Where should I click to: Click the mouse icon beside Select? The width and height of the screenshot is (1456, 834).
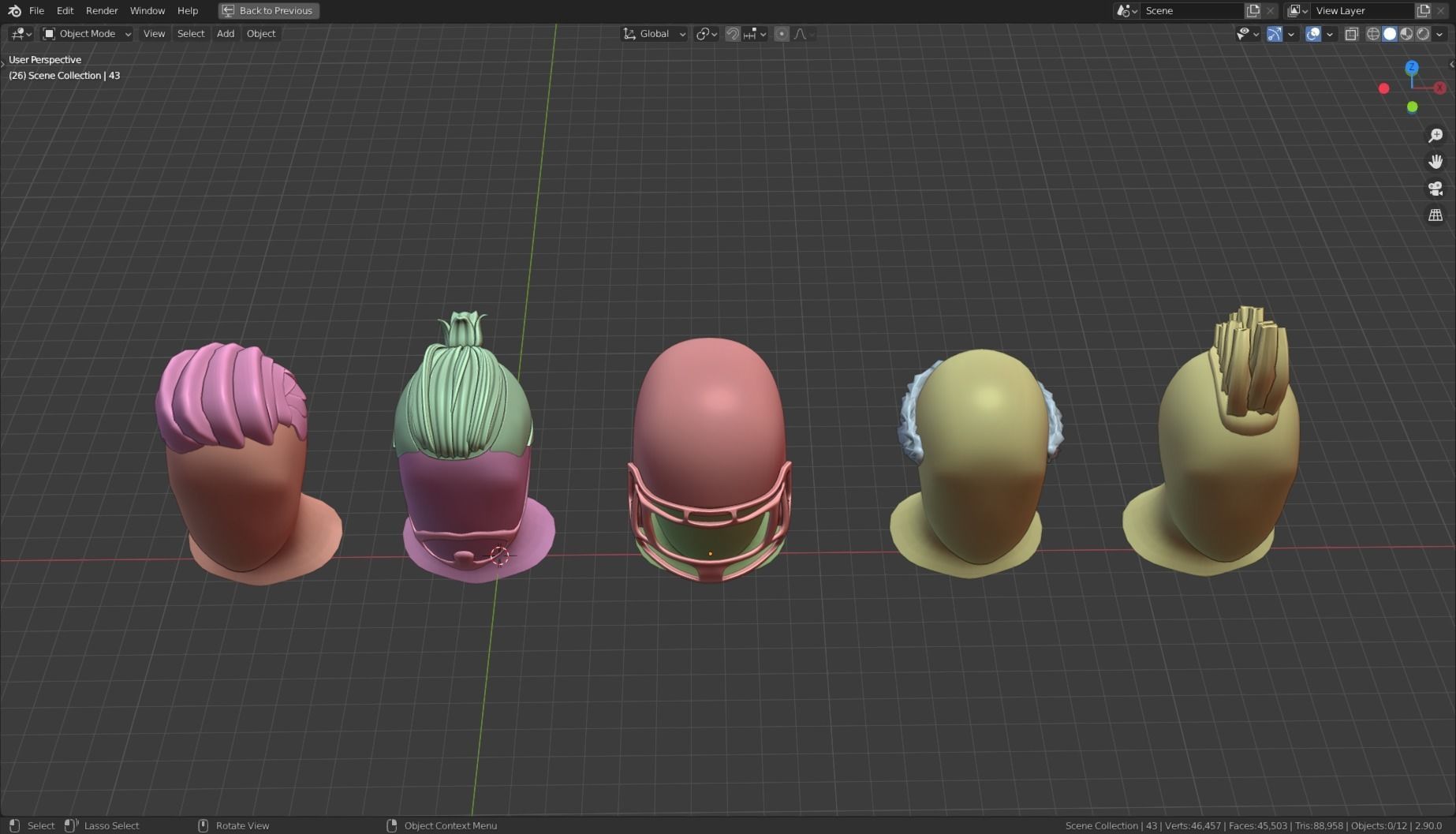(x=14, y=825)
